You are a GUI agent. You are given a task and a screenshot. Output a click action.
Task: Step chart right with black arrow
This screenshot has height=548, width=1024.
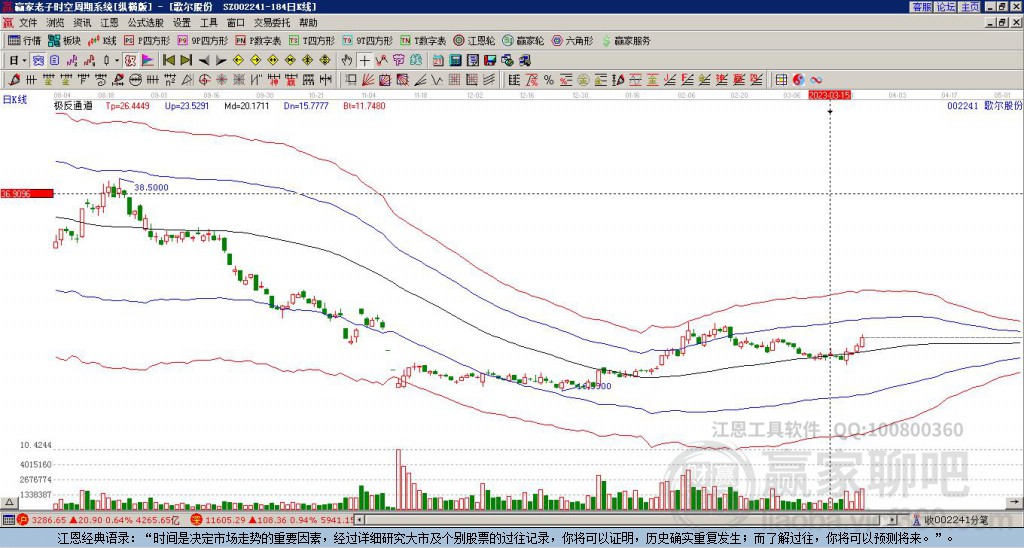[x=221, y=61]
